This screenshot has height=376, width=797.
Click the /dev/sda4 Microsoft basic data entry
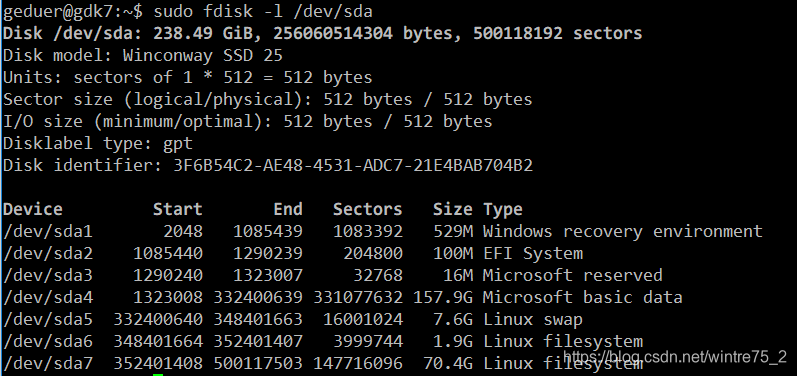[343, 297]
